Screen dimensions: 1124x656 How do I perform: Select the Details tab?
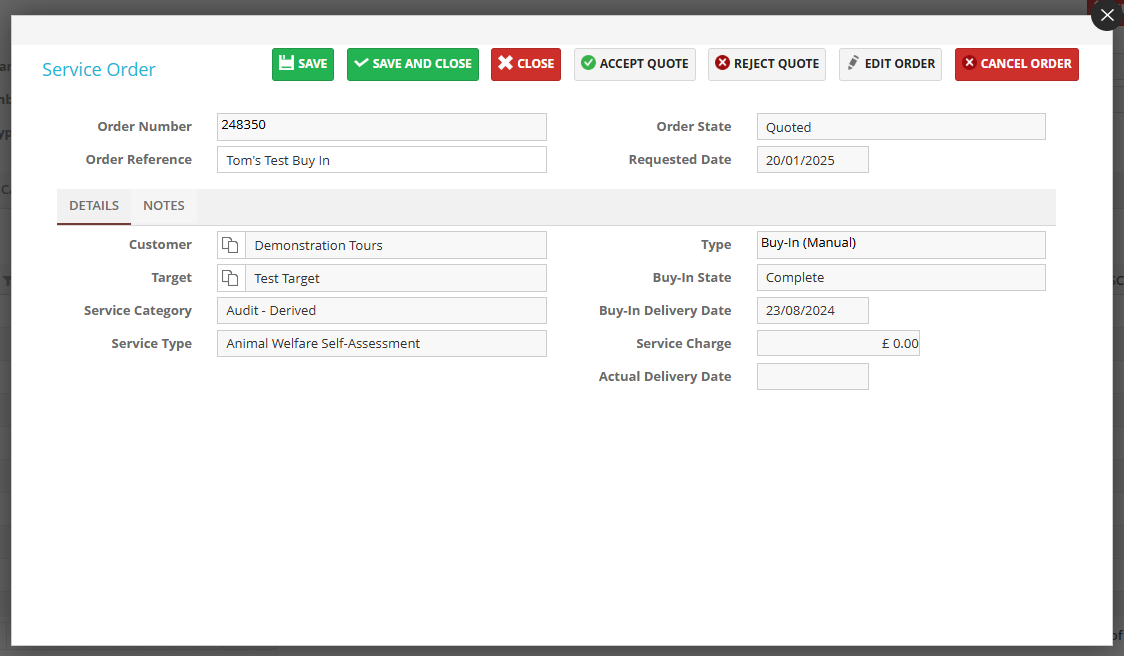pos(94,206)
